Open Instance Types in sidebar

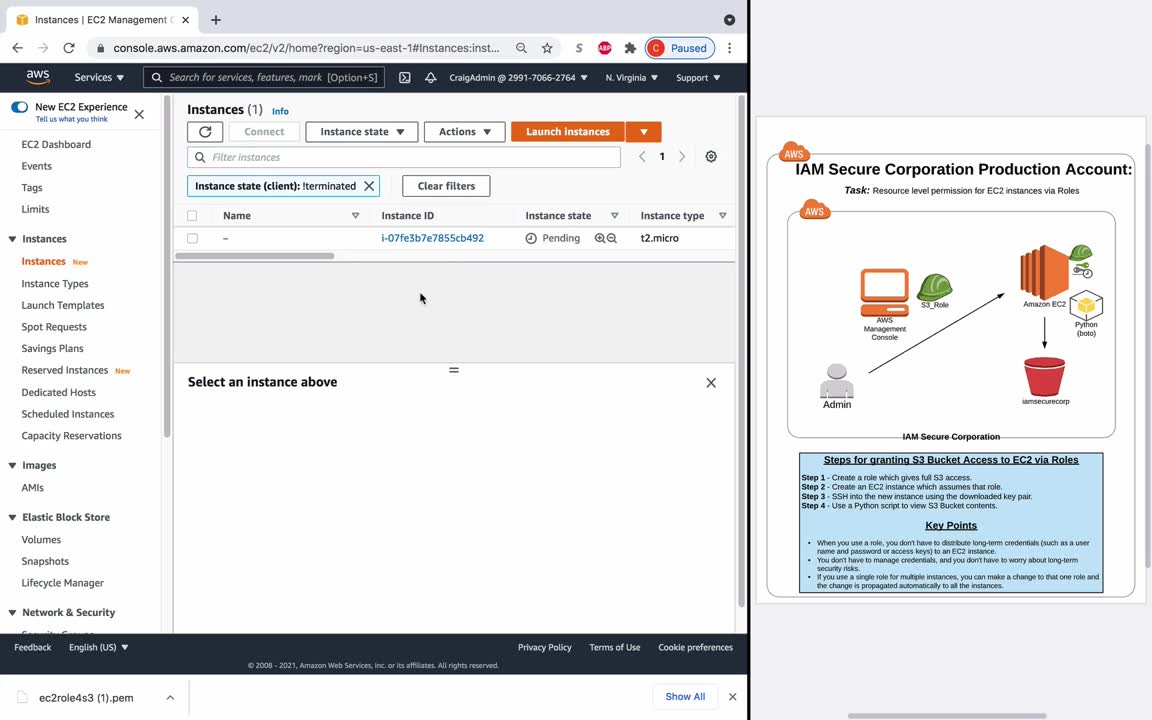pos(55,284)
